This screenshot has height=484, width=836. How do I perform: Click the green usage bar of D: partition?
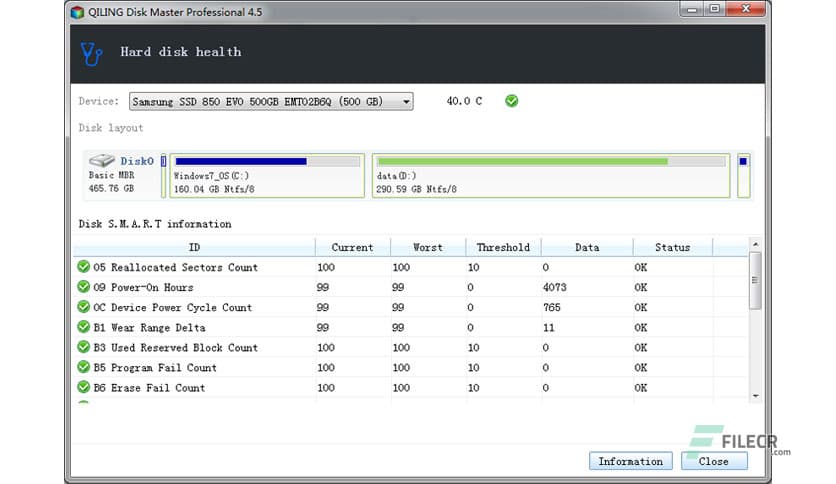[522, 162]
